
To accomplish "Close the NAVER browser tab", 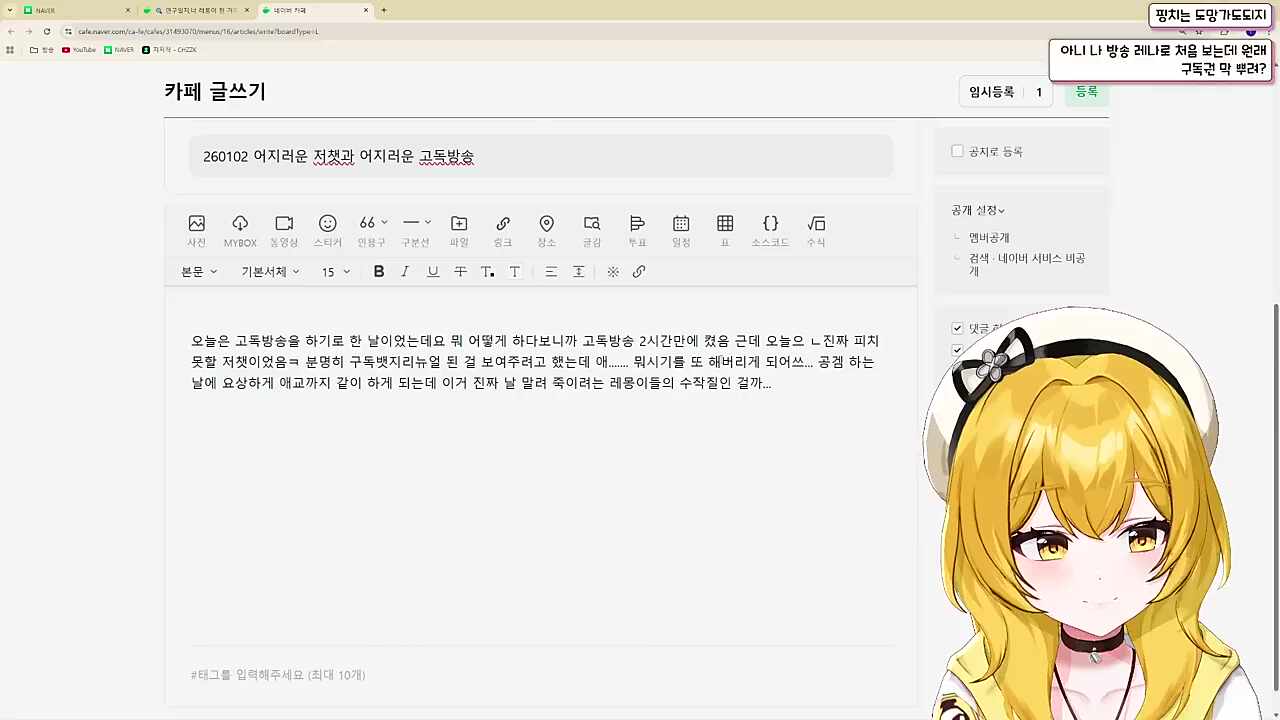I will [128, 10].
